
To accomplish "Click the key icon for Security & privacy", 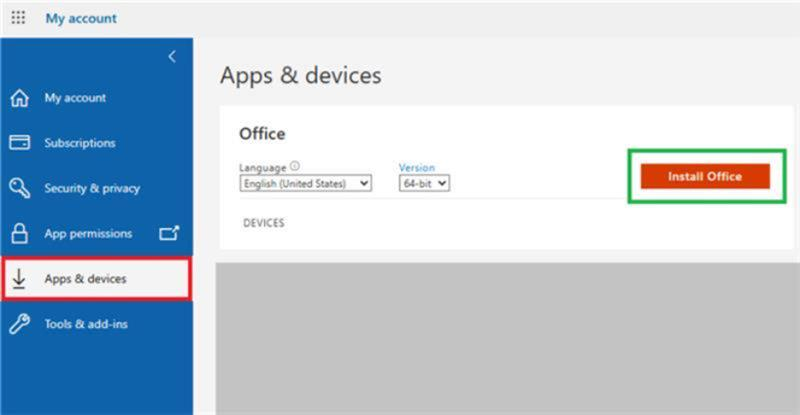I will [19, 188].
